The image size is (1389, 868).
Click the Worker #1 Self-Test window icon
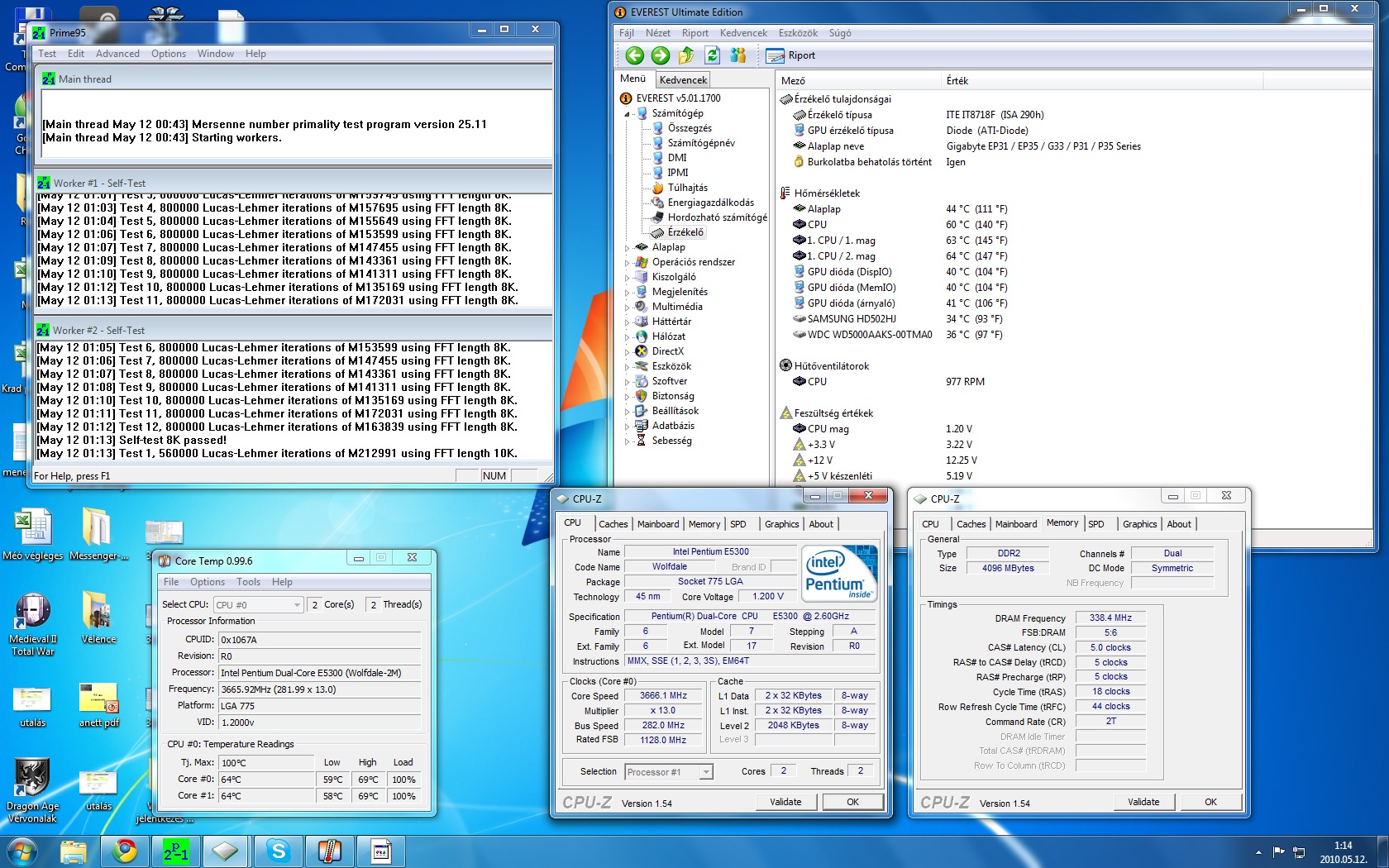[x=44, y=183]
